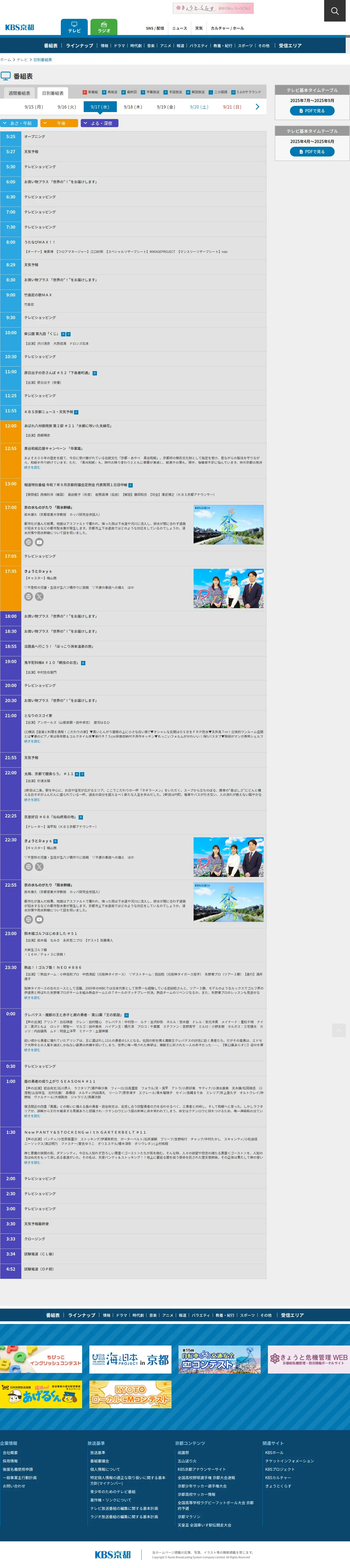Click the back-to-top arrow button
This screenshot has height=1568, width=350.
(339, 1030)
